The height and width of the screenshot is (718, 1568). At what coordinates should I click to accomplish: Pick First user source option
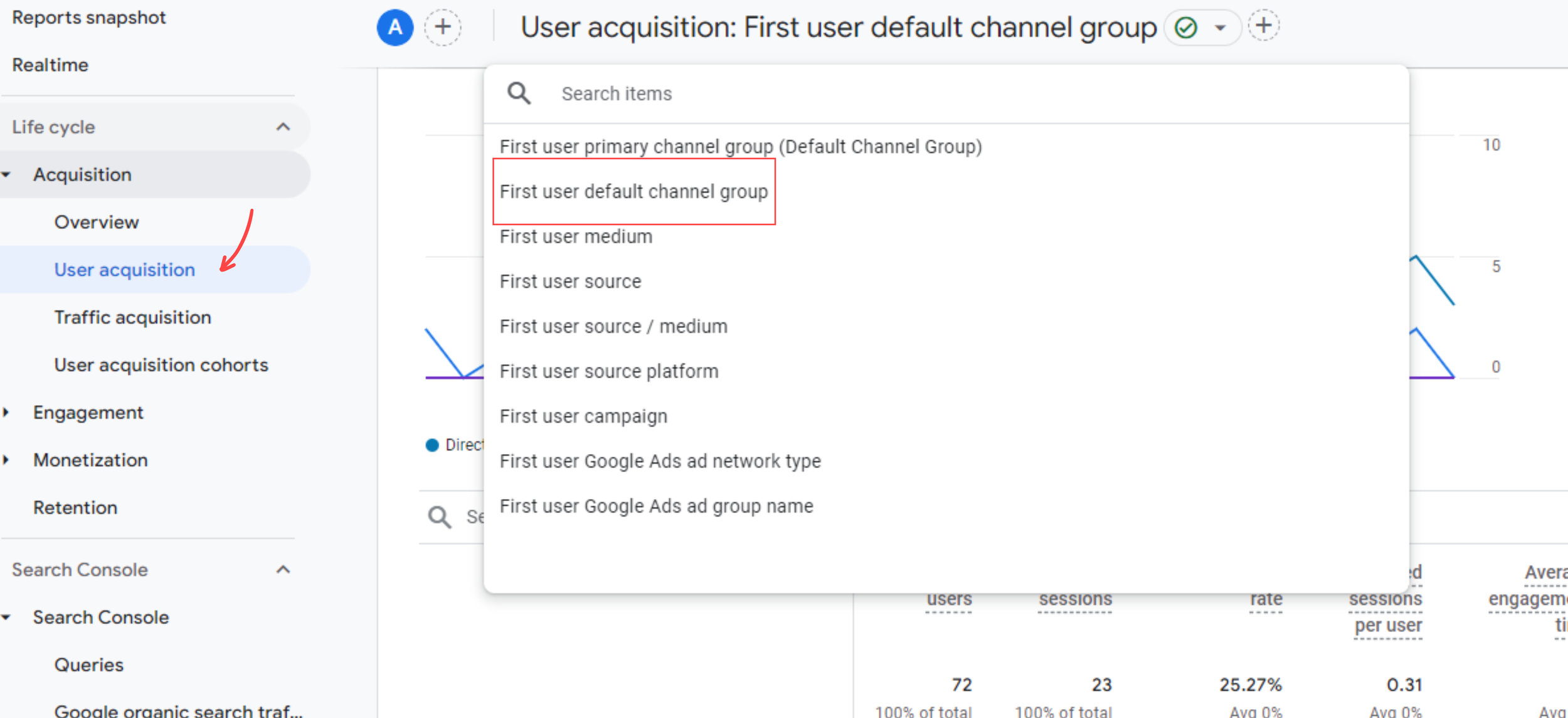pyautogui.click(x=570, y=282)
